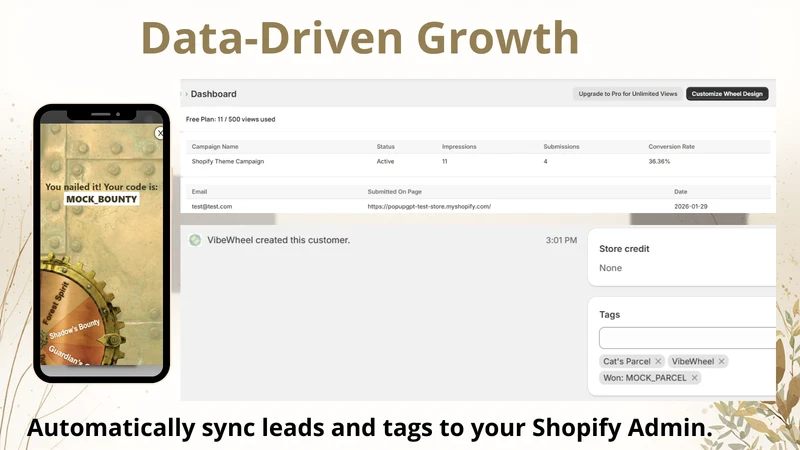Click the Active status cell
800x450 pixels.
[385, 161]
